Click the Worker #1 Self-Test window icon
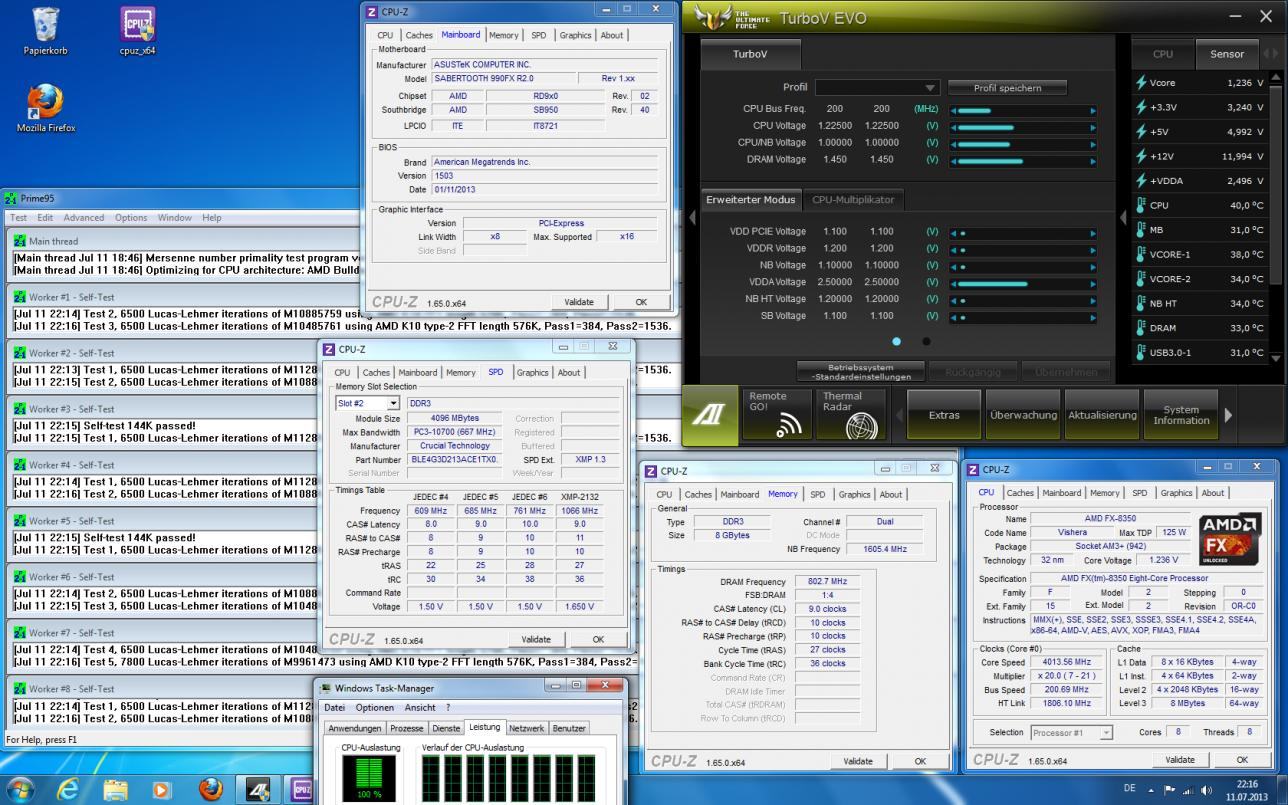The width and height of the screenshot is (1288, 805). (19, 297)
